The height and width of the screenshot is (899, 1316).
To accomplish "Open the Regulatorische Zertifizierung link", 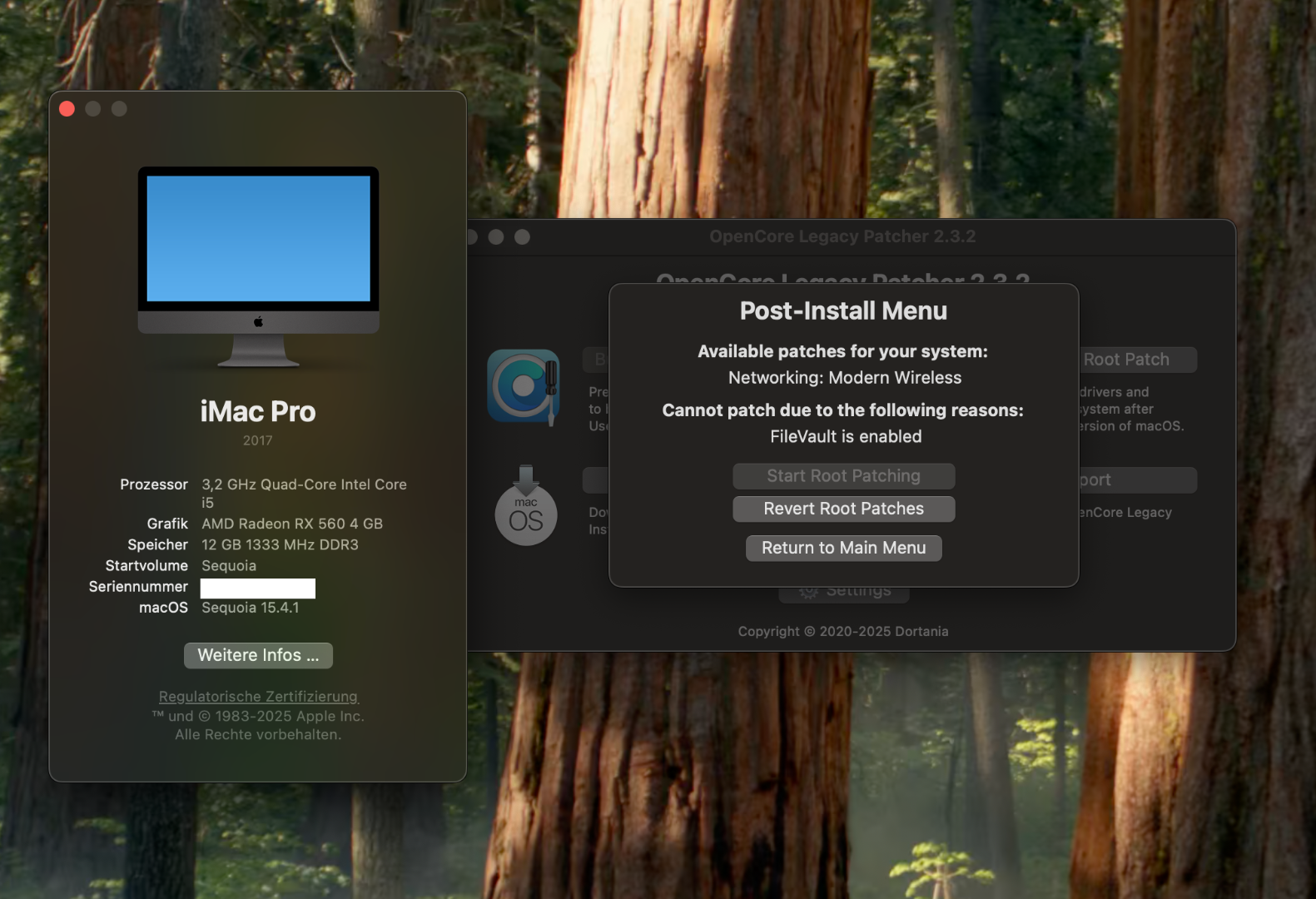I will pos(258,696).
